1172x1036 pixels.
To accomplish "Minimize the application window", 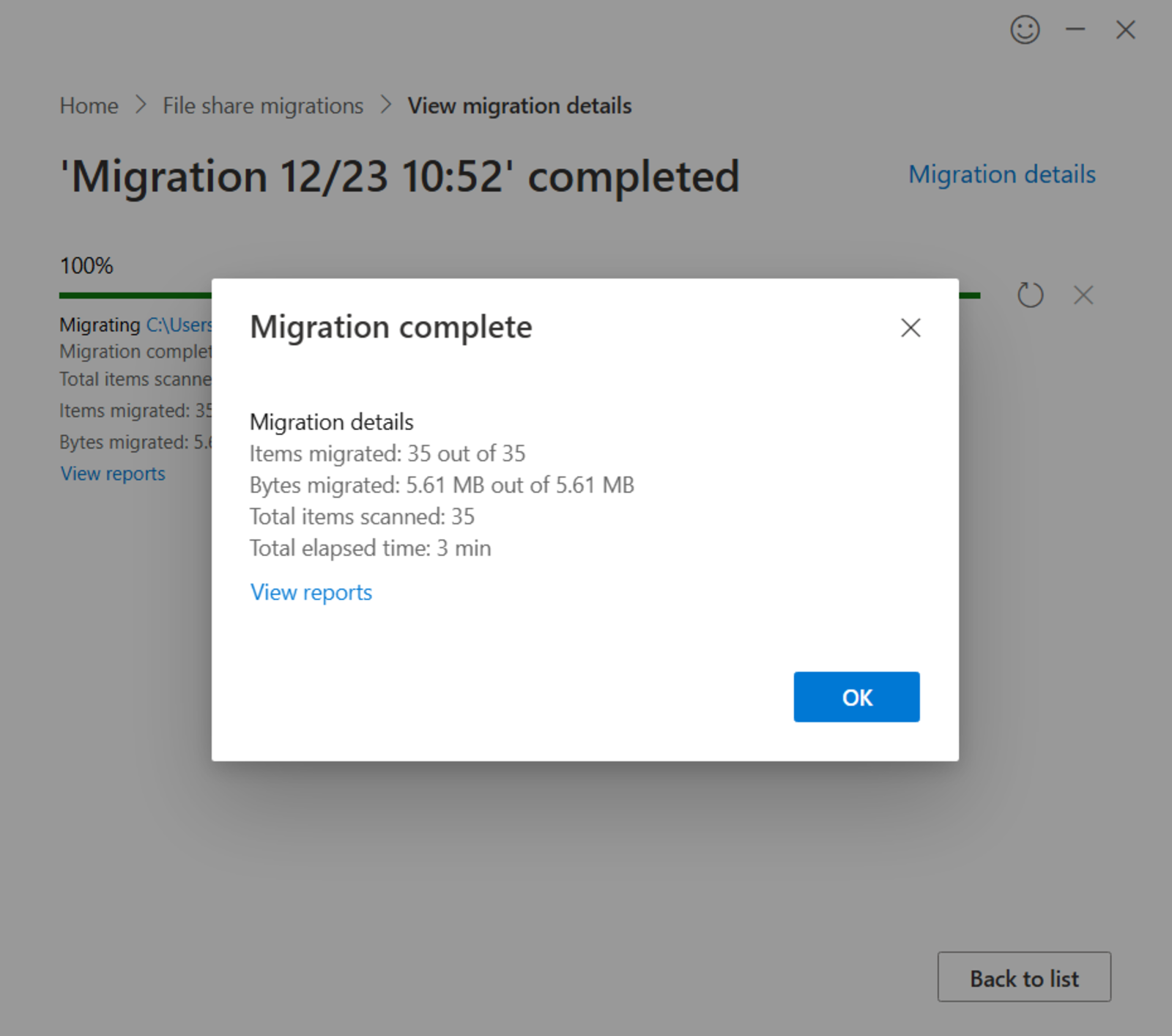I will 1076,30.
